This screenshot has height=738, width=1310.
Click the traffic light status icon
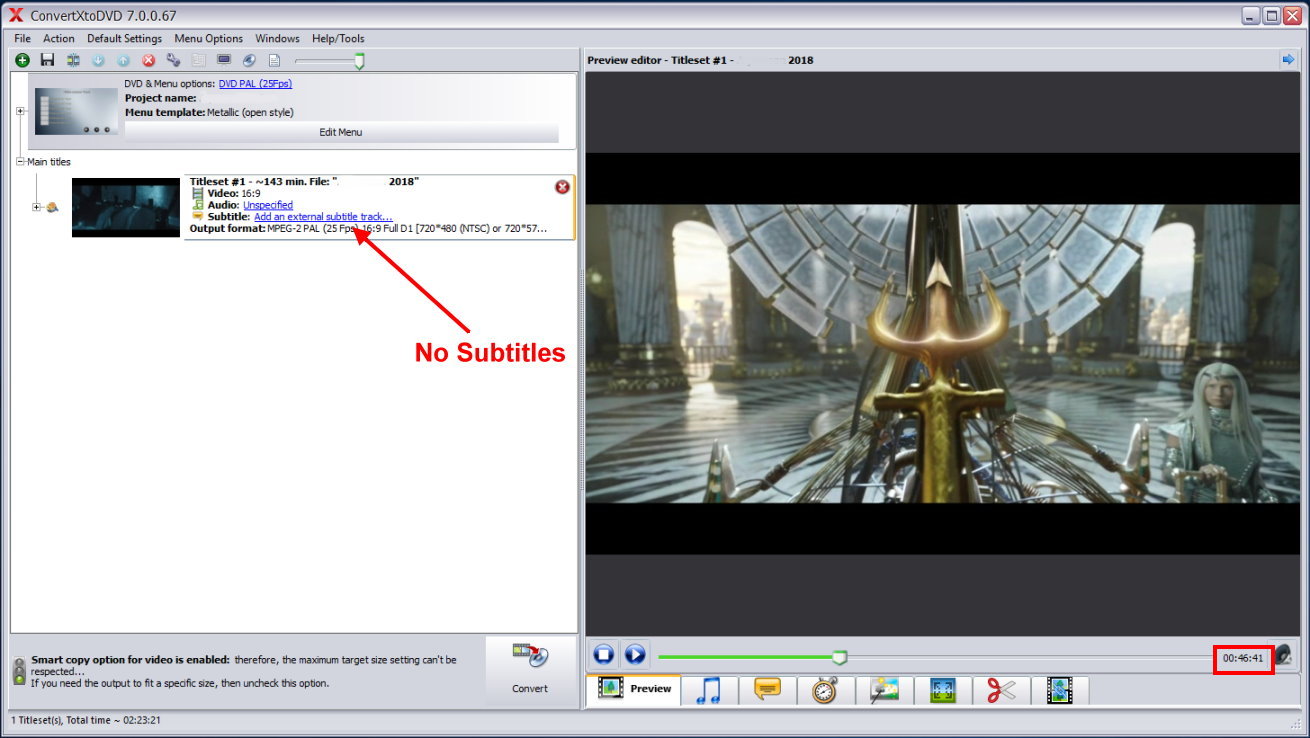[x=19, y=671]
